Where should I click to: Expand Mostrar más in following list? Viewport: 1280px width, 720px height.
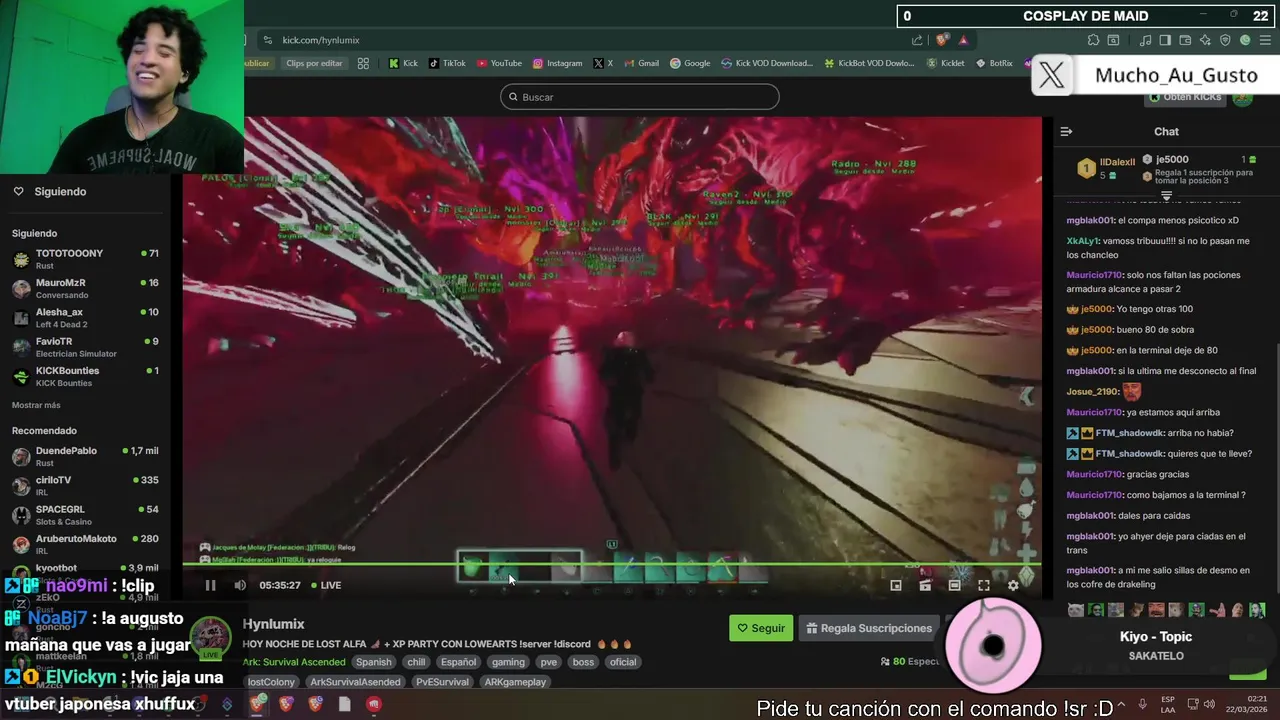pos(36,405)
